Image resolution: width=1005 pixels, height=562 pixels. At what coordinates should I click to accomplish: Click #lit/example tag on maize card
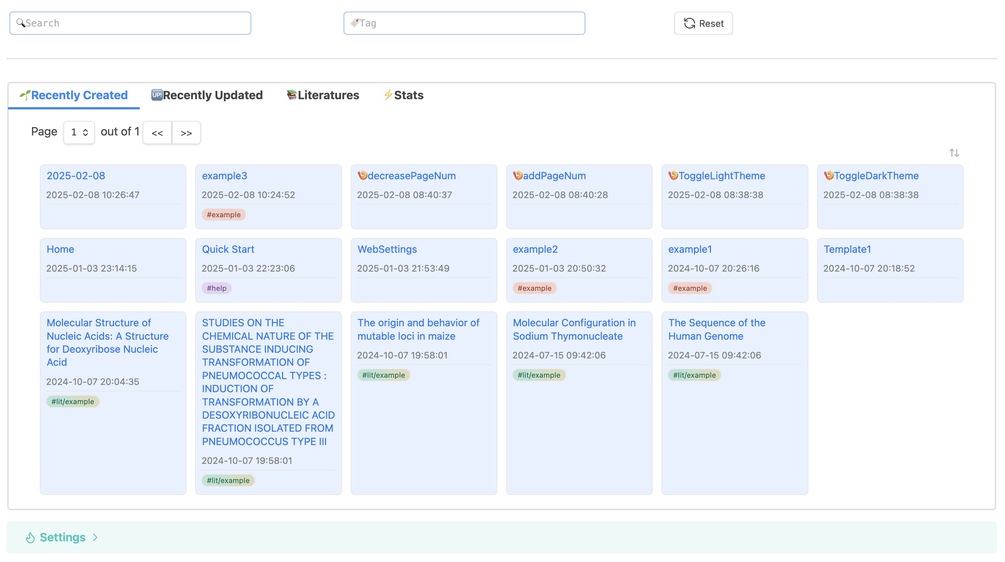(x=383, y=376)
